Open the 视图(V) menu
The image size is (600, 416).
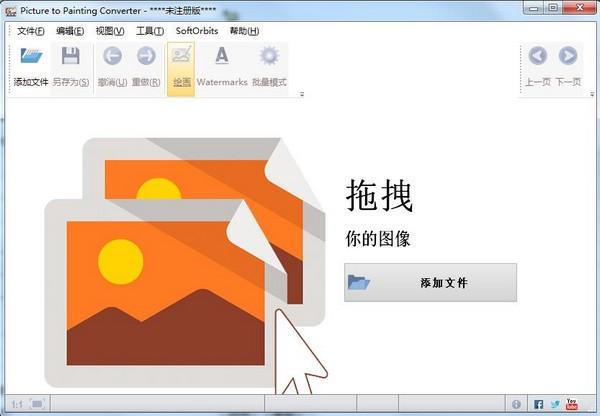pos(110,31)
